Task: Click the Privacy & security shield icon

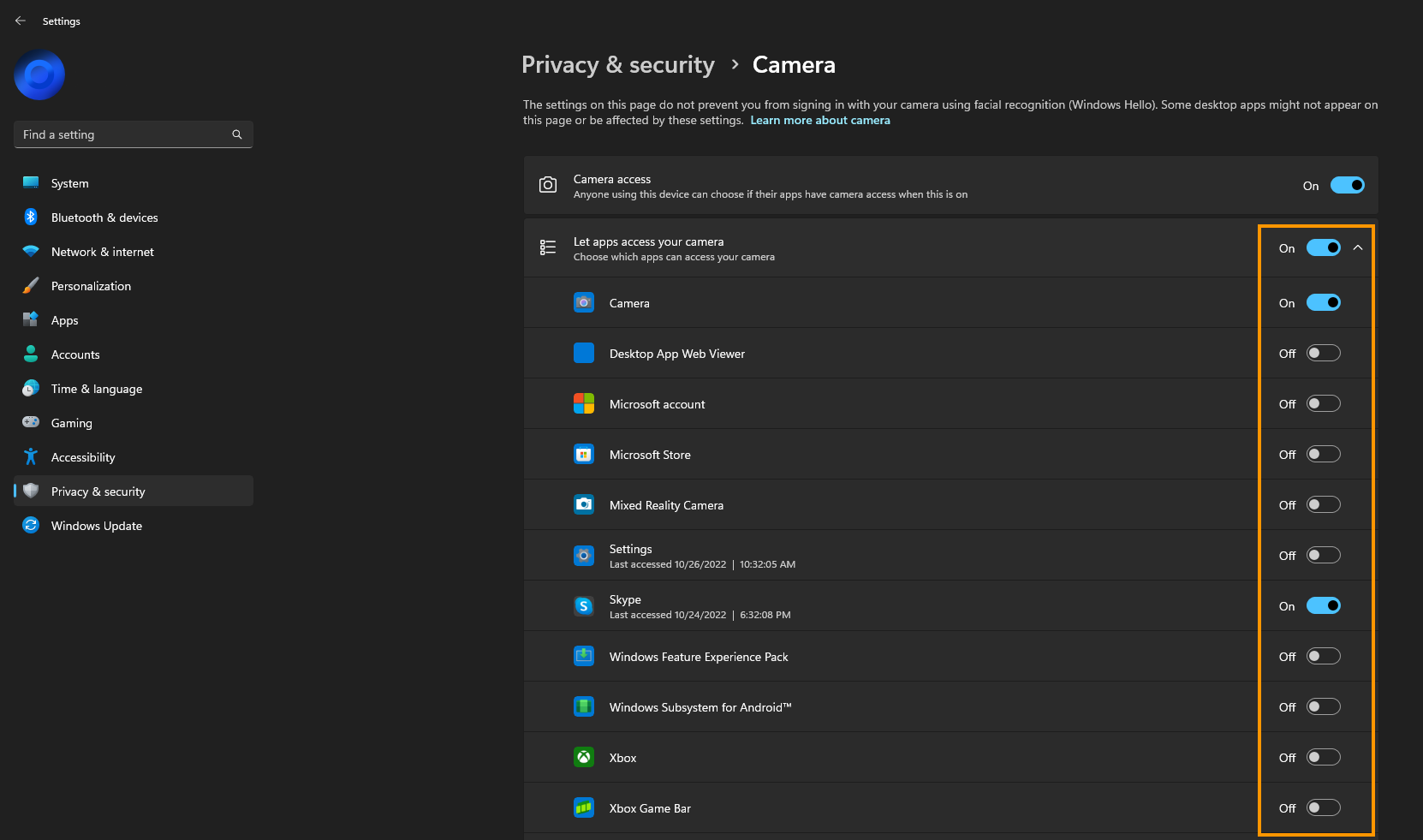Action: click(31, 491)
